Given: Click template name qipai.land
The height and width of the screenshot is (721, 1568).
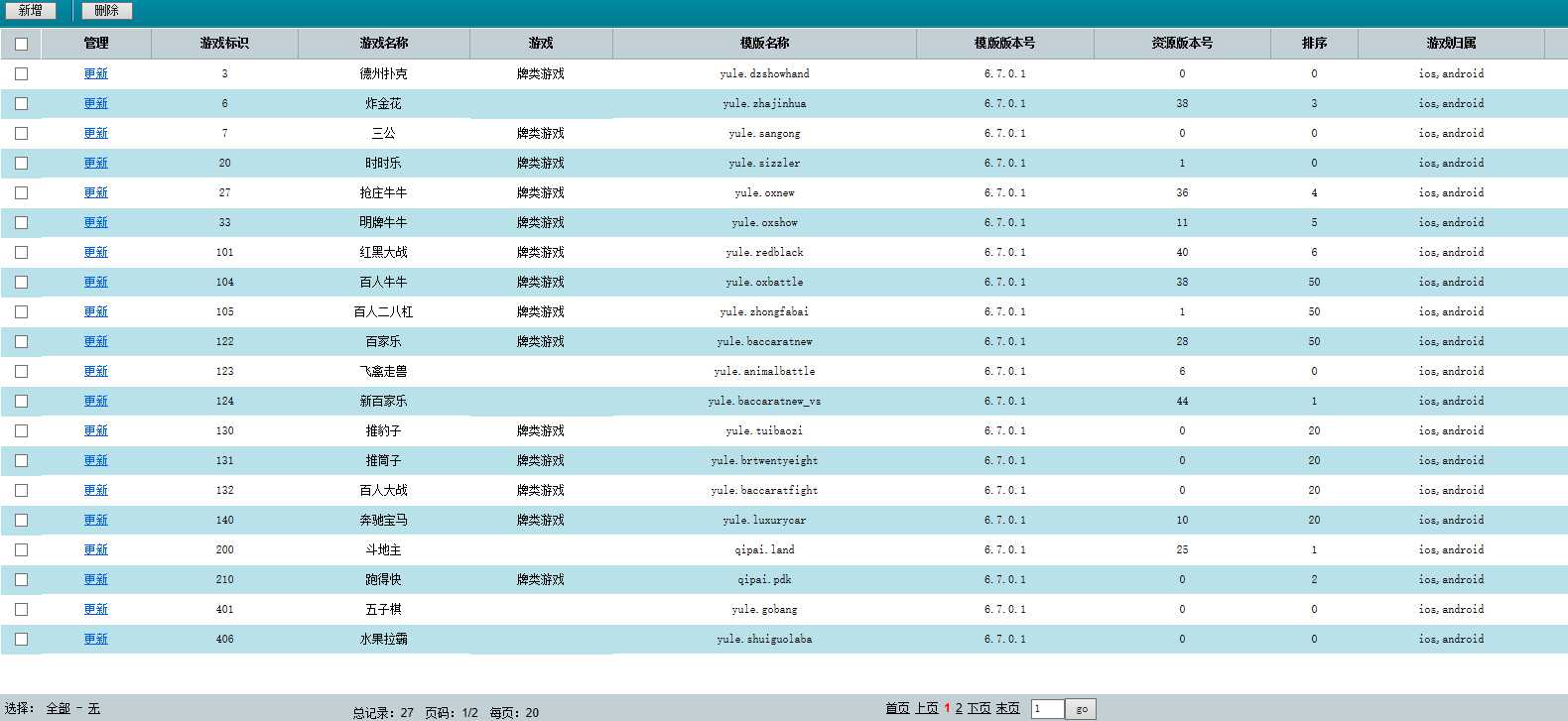Looking at the screenshot, I should [x=764, y=549].
